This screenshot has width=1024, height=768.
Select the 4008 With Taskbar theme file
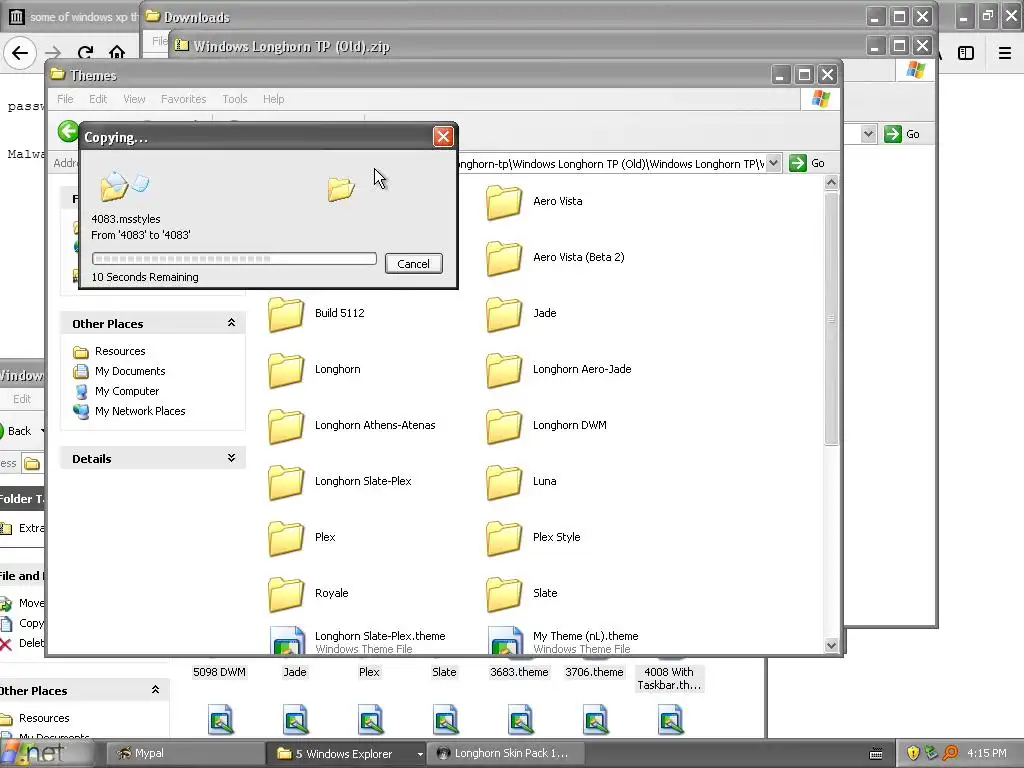click(669, 679)
